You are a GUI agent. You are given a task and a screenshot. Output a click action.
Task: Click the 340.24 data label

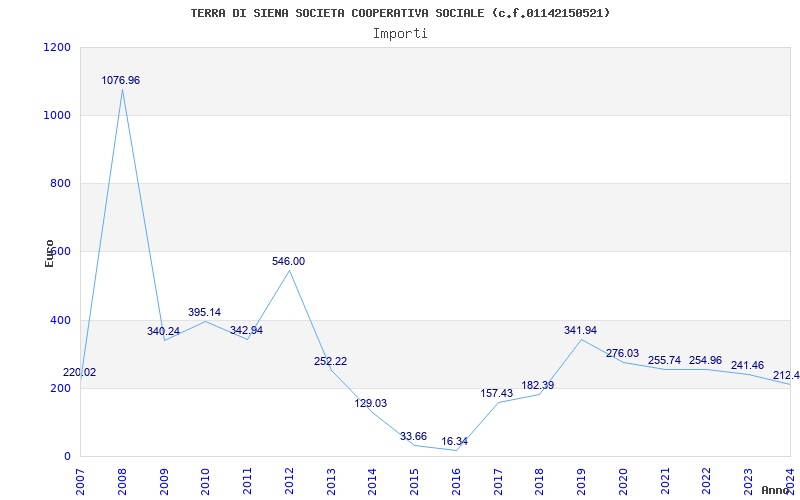click(x=163, y=331)
